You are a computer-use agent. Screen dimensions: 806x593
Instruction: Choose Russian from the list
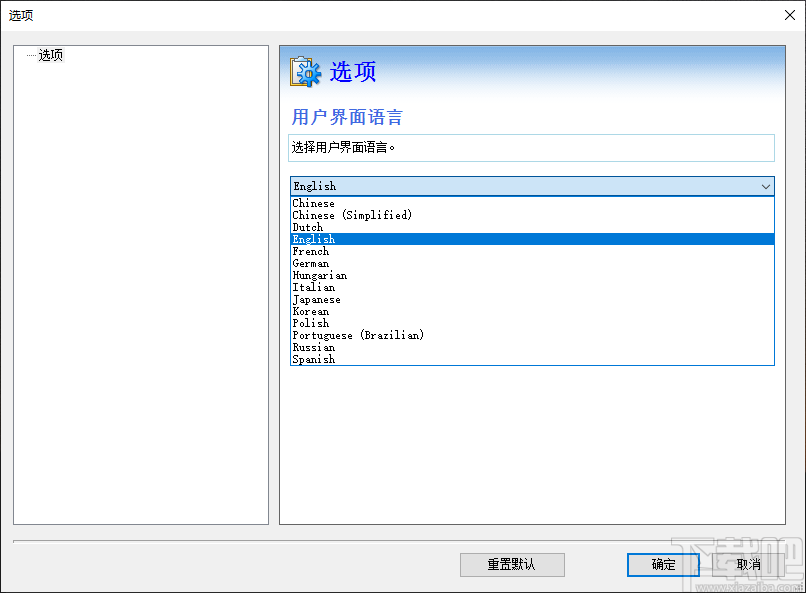532,347
